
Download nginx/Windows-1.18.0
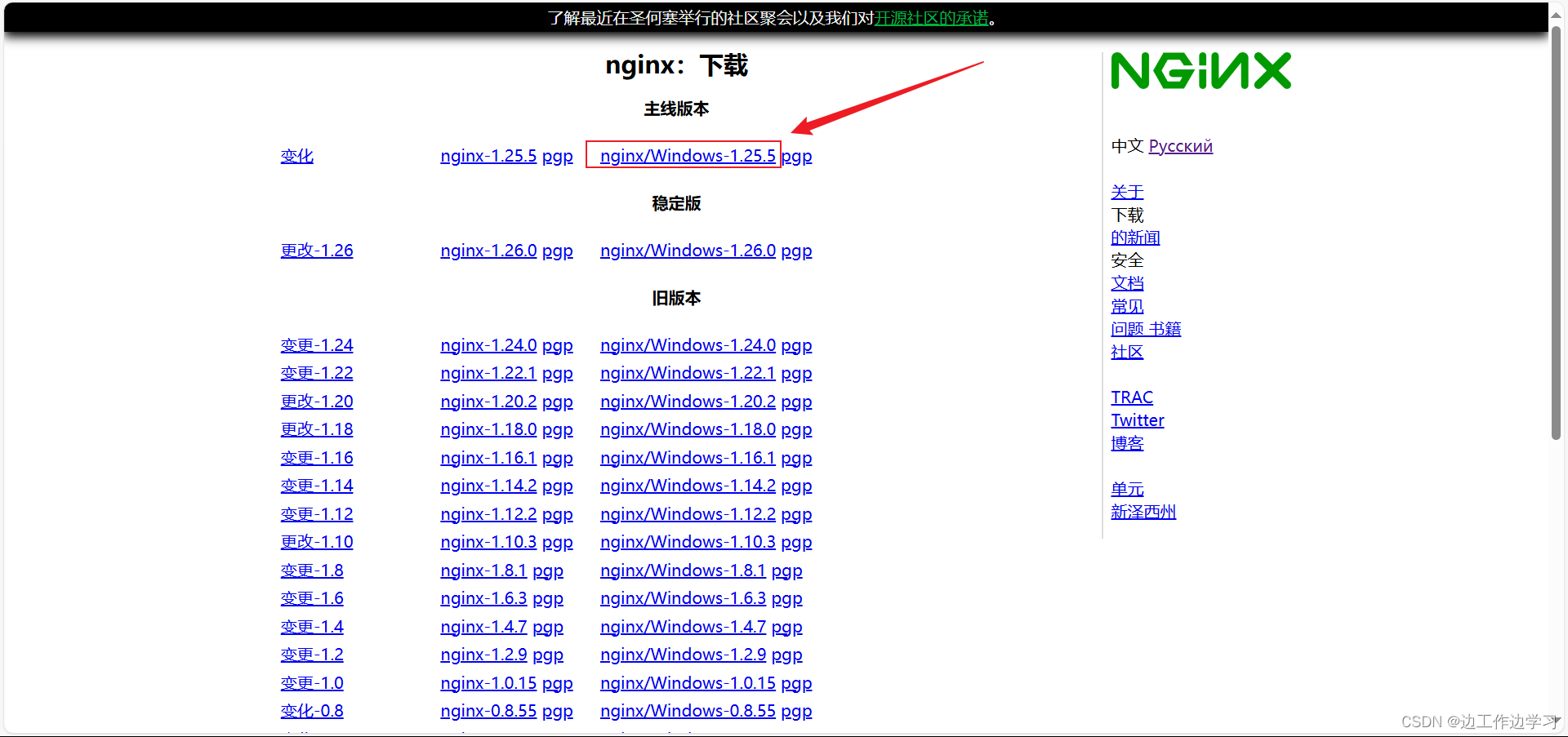click(x=688, y=429)
